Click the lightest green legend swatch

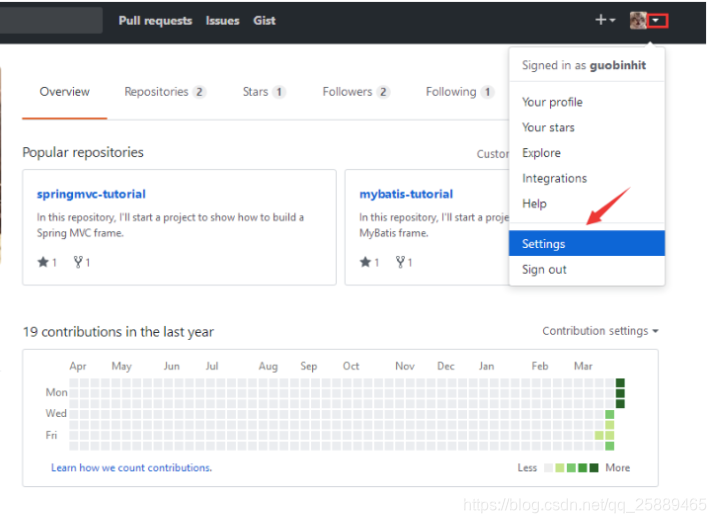tap(559, 468)
